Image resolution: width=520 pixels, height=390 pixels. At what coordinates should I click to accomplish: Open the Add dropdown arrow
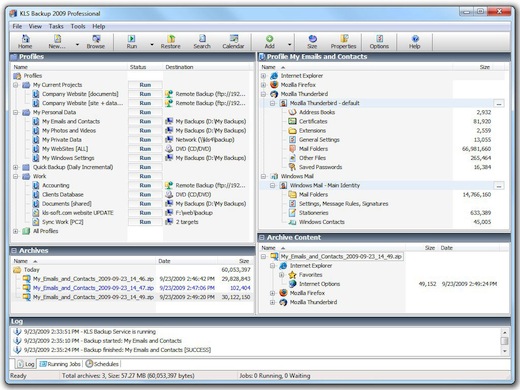289,44
